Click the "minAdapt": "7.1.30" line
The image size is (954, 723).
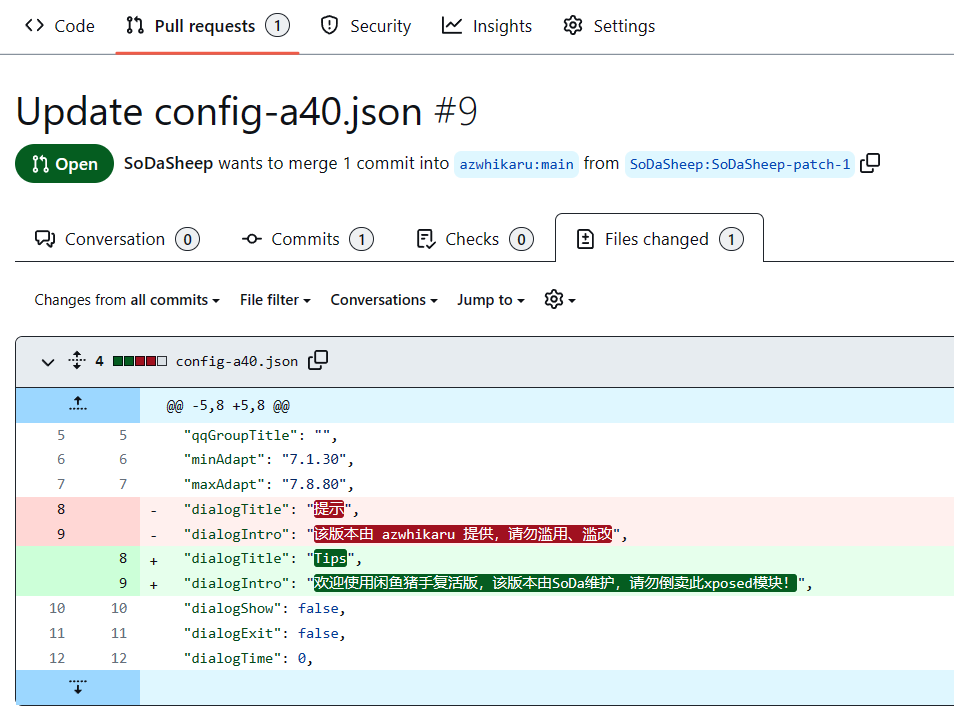[x=547, y=459]
